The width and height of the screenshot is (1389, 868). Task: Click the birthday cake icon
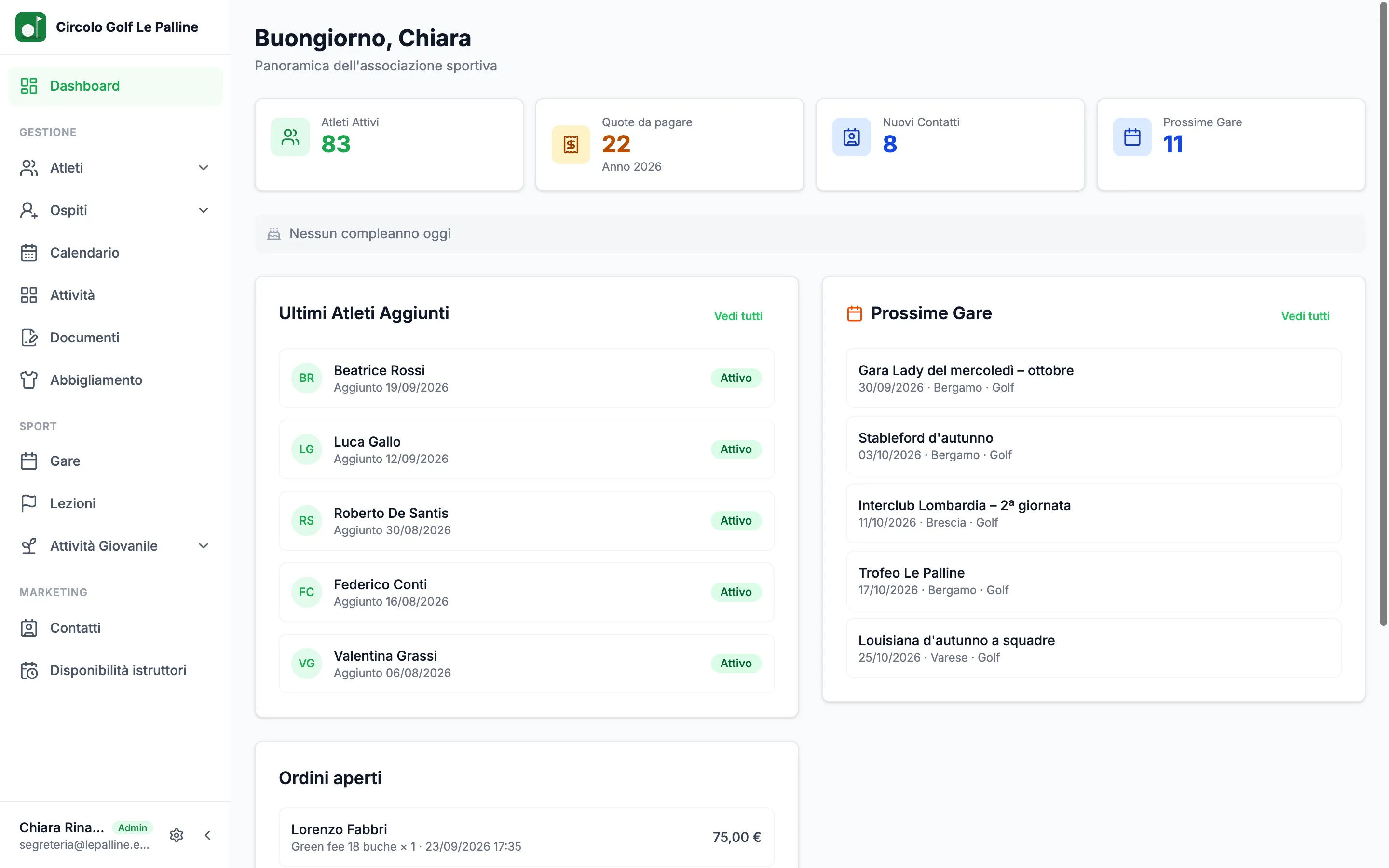[274, 234]
